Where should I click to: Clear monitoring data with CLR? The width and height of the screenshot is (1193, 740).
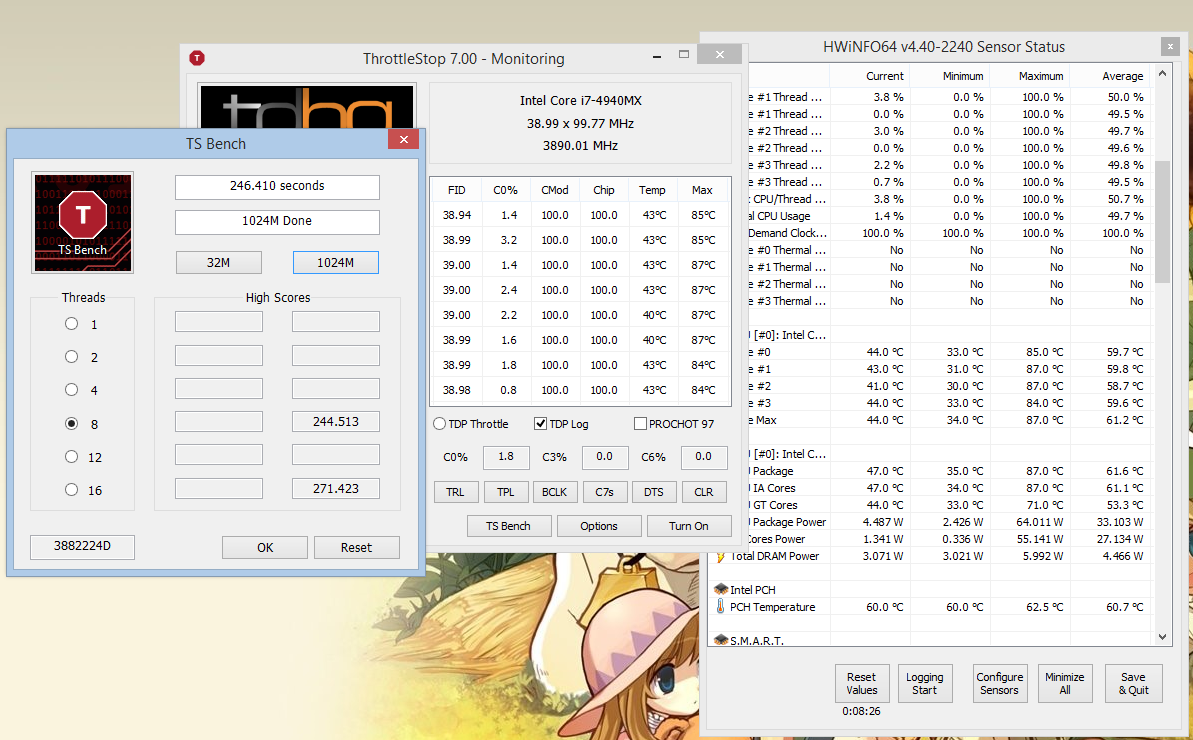704,492
